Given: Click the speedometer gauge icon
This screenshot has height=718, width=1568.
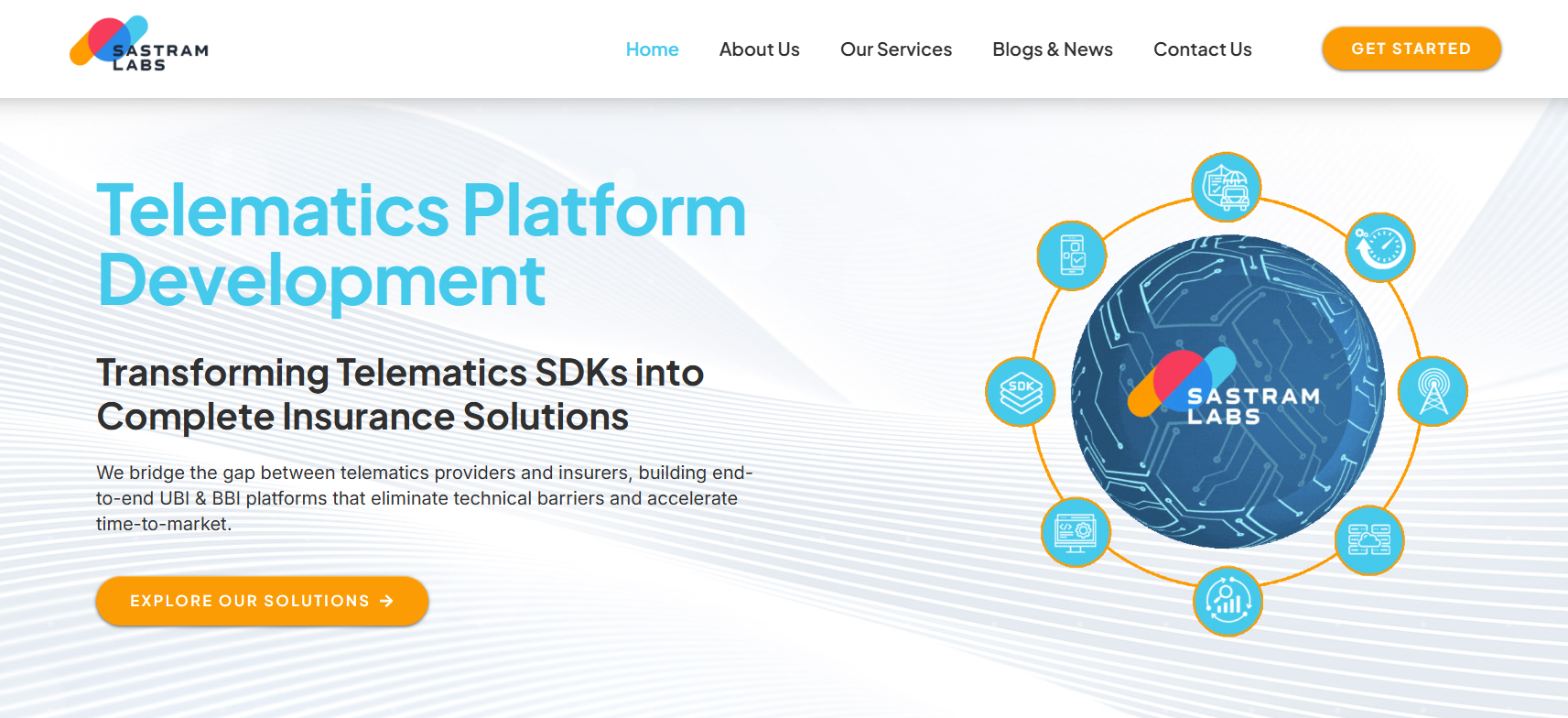Looking at the screenshot, I should (x=1380, y=247).
